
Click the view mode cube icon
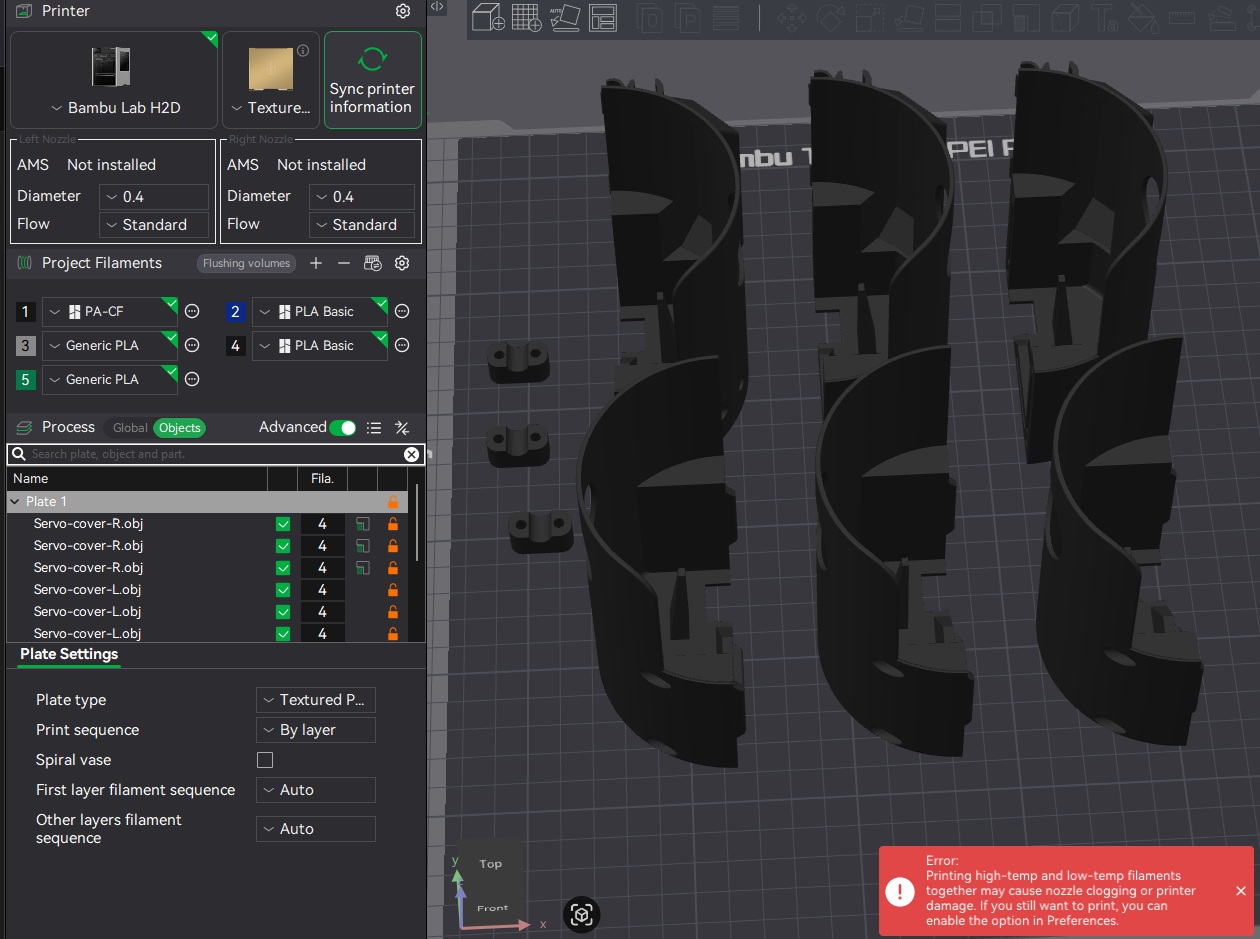pos(582,914)
